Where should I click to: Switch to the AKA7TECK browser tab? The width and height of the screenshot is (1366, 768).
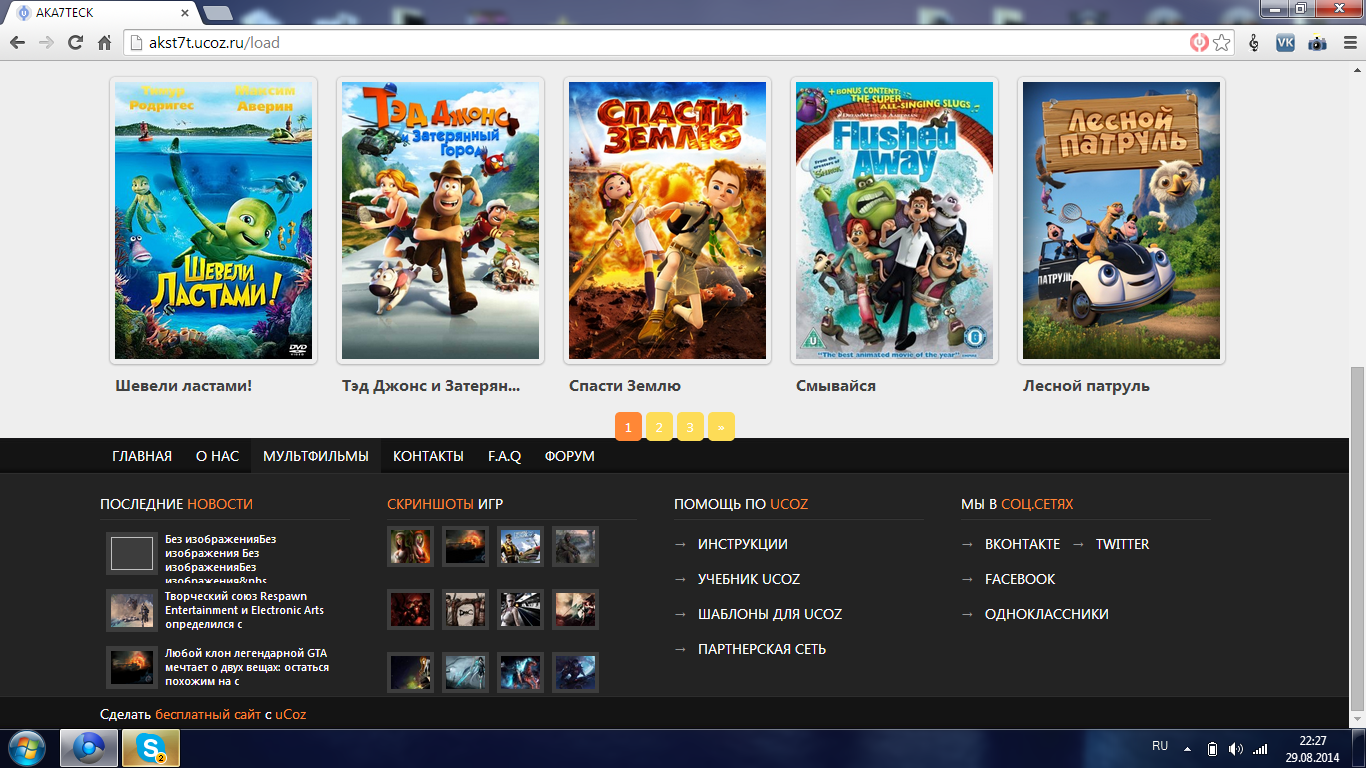100,12
